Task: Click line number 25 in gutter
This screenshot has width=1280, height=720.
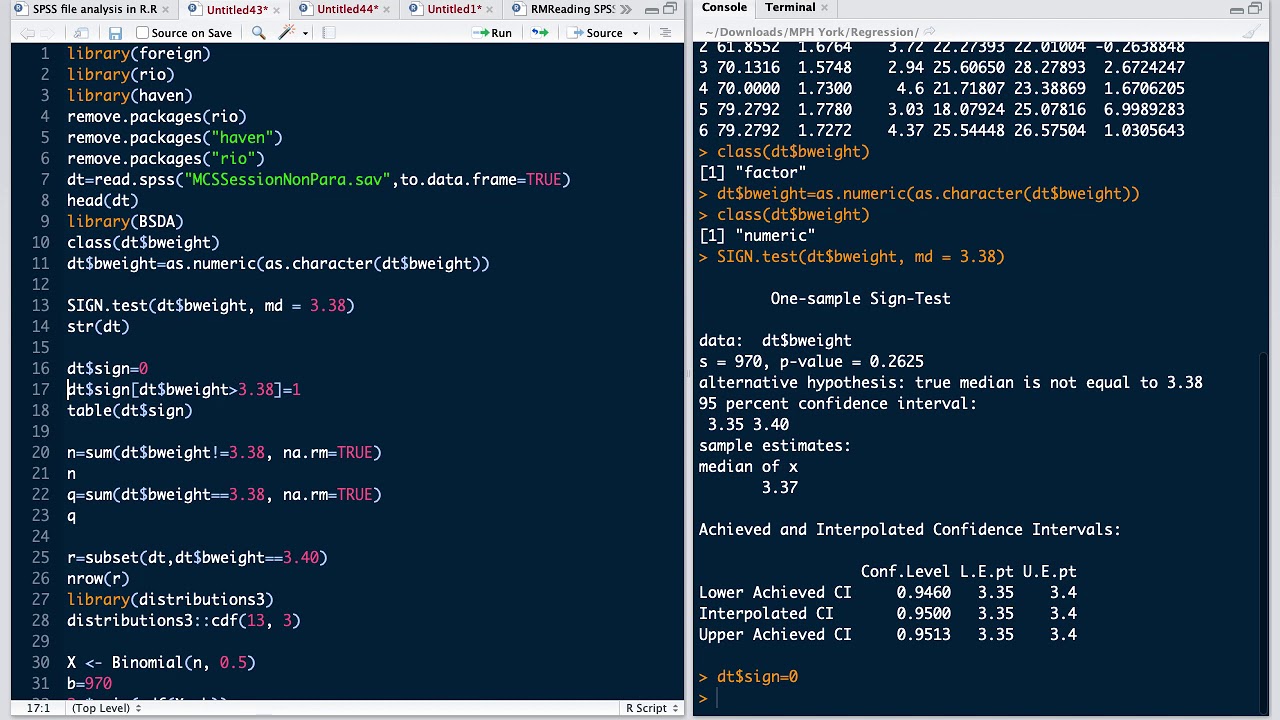Action: click(40, 558)
